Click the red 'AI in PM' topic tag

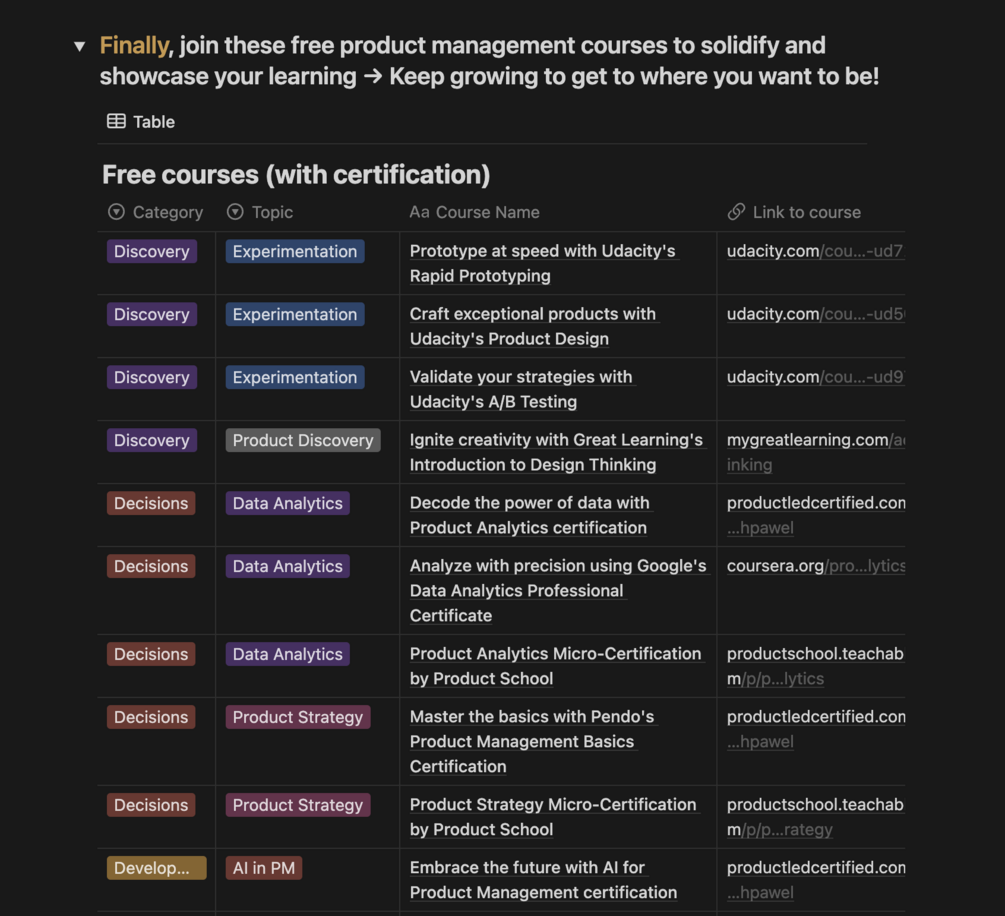[264, 868]
